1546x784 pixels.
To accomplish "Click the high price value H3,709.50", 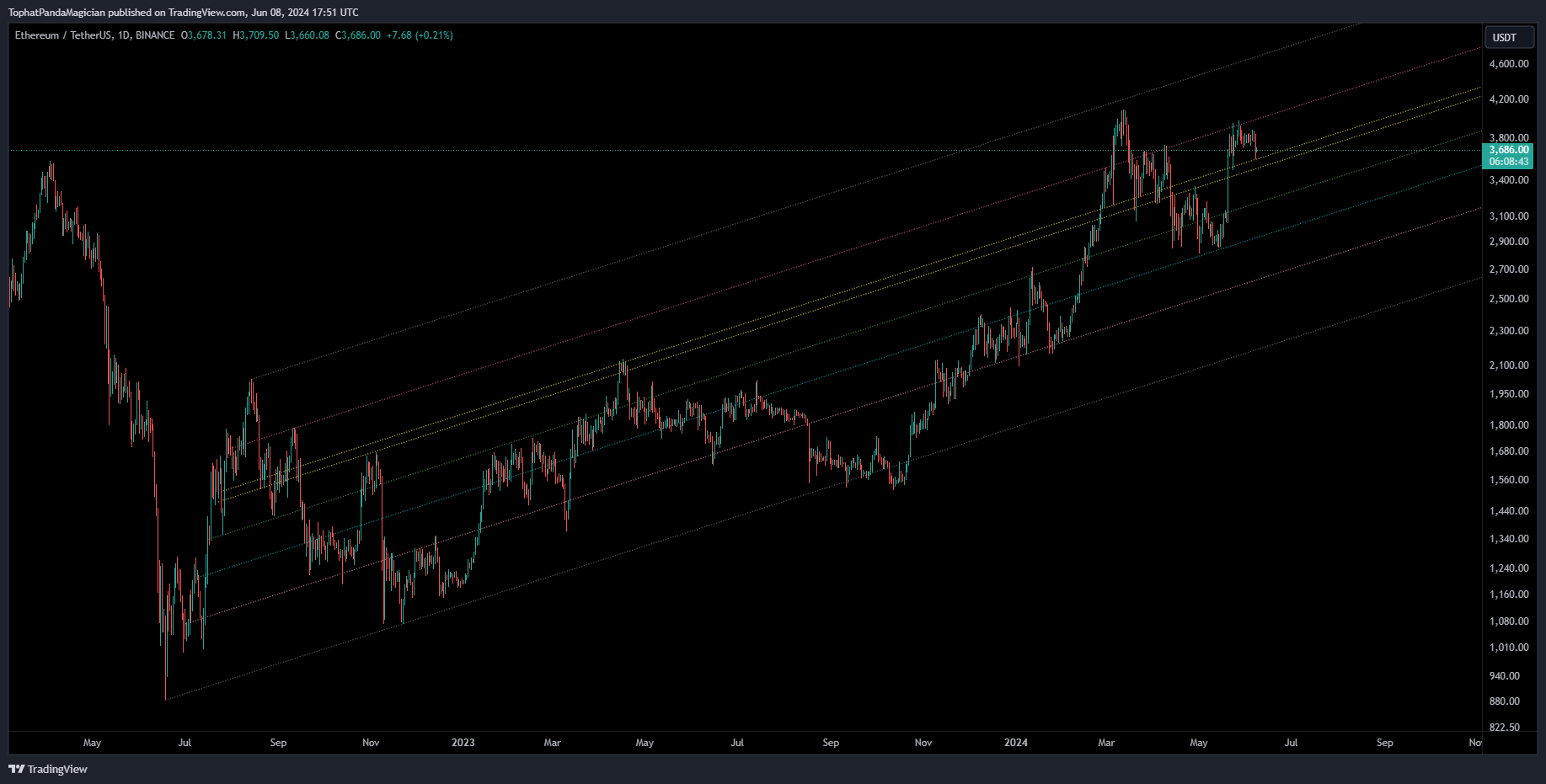I will tap(256, 35).
